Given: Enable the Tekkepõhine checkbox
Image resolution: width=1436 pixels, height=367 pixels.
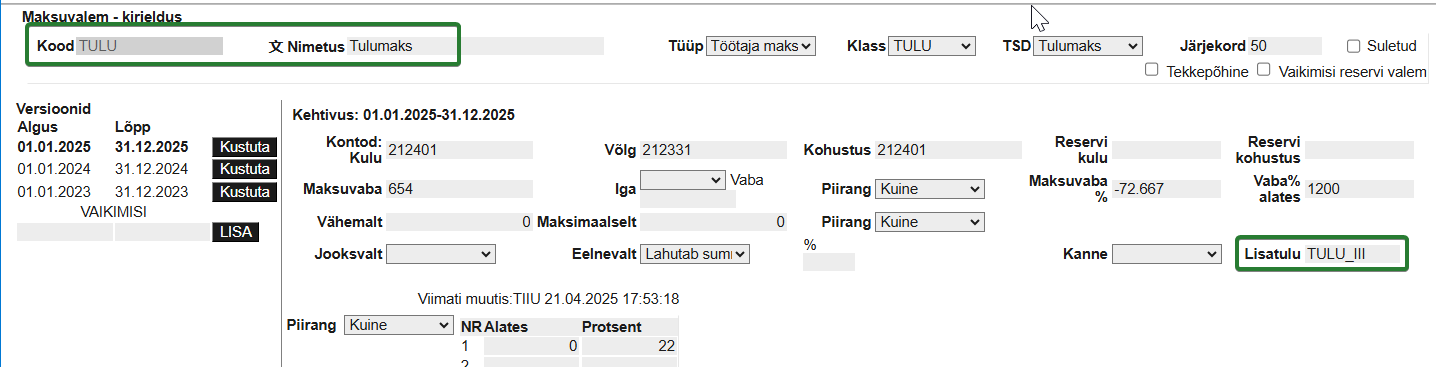Looking at the screenshot, I should 1152,70.
